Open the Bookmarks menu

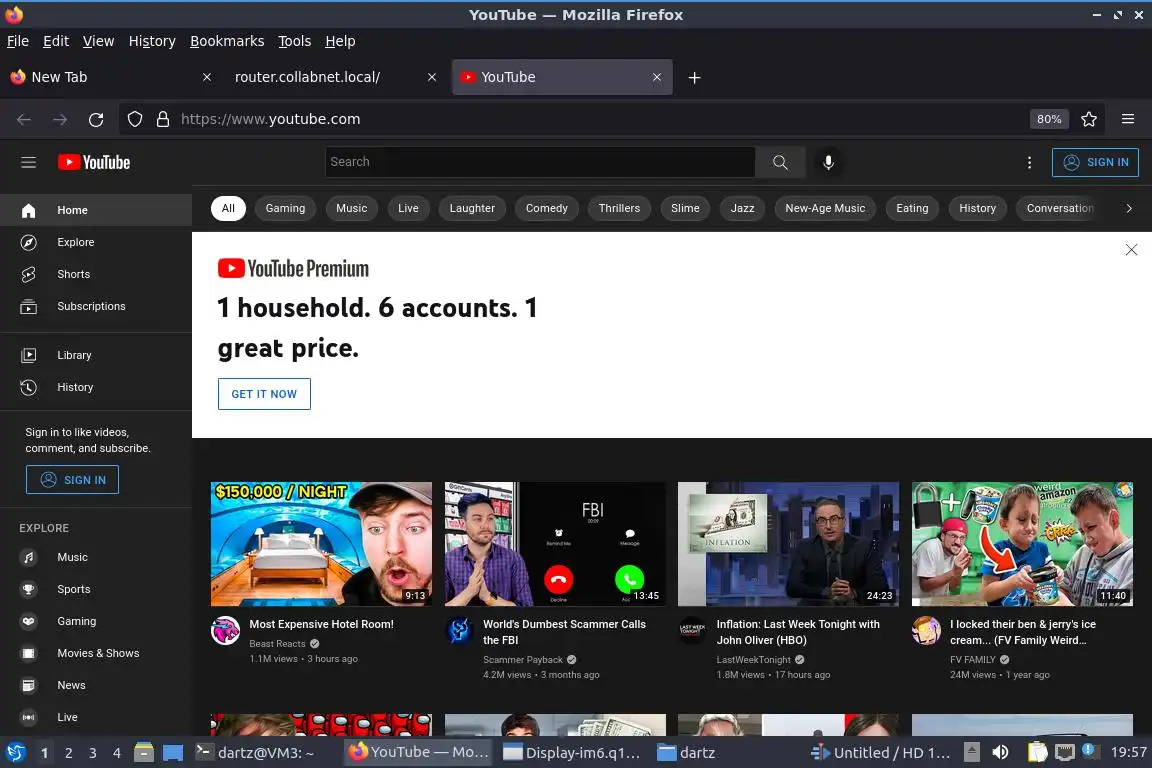pos(227,41)
